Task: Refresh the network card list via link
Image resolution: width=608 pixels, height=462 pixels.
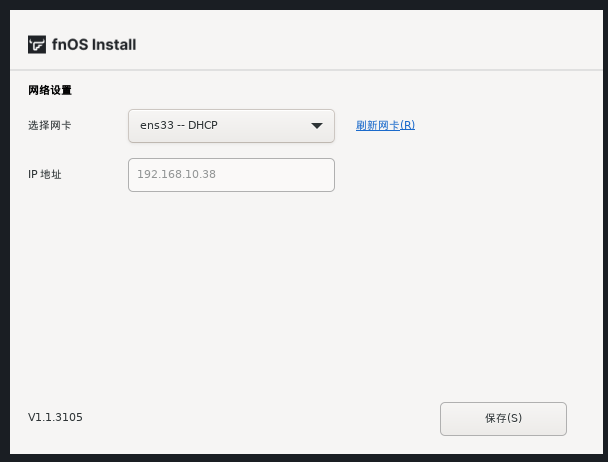Action: [x=385, y=125]
